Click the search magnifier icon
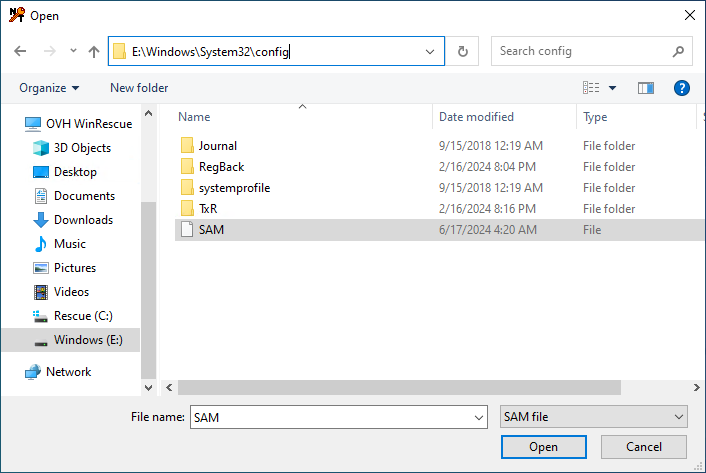706x473 pixels. [678, 51]
